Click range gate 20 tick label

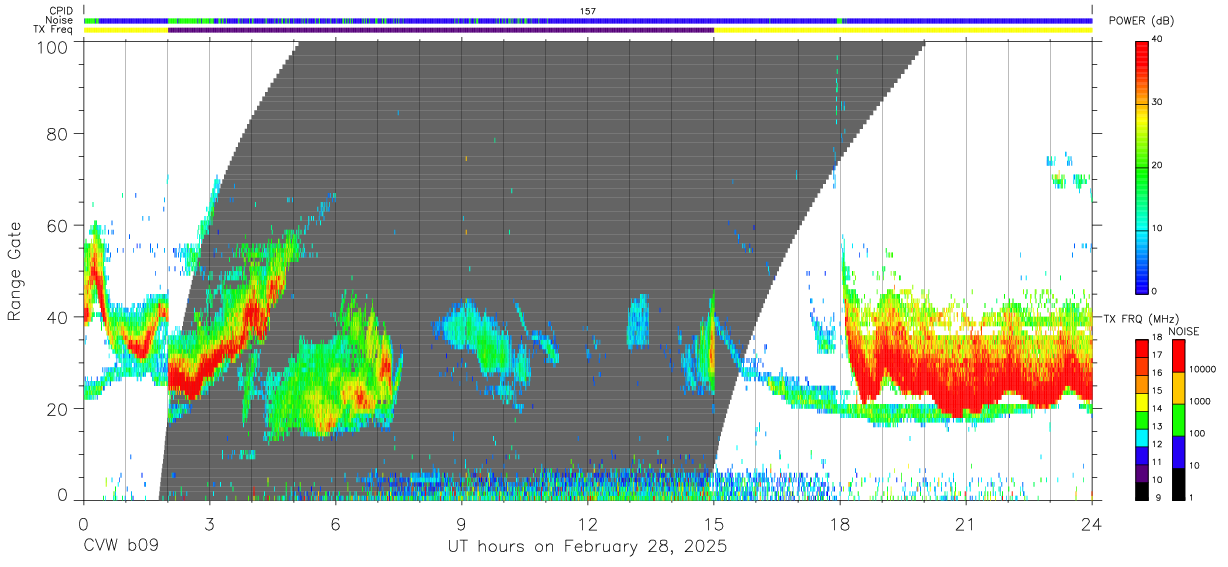pyautogui.click(x=57, y=408)
